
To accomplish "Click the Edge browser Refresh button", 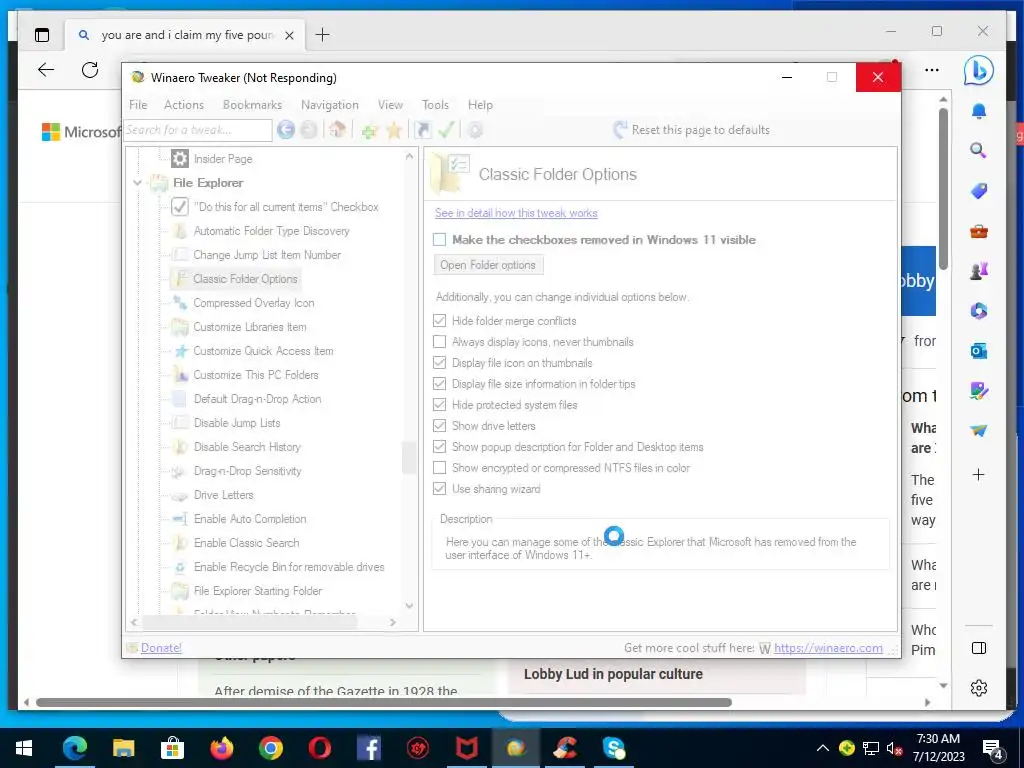I will tap(90, 70).
